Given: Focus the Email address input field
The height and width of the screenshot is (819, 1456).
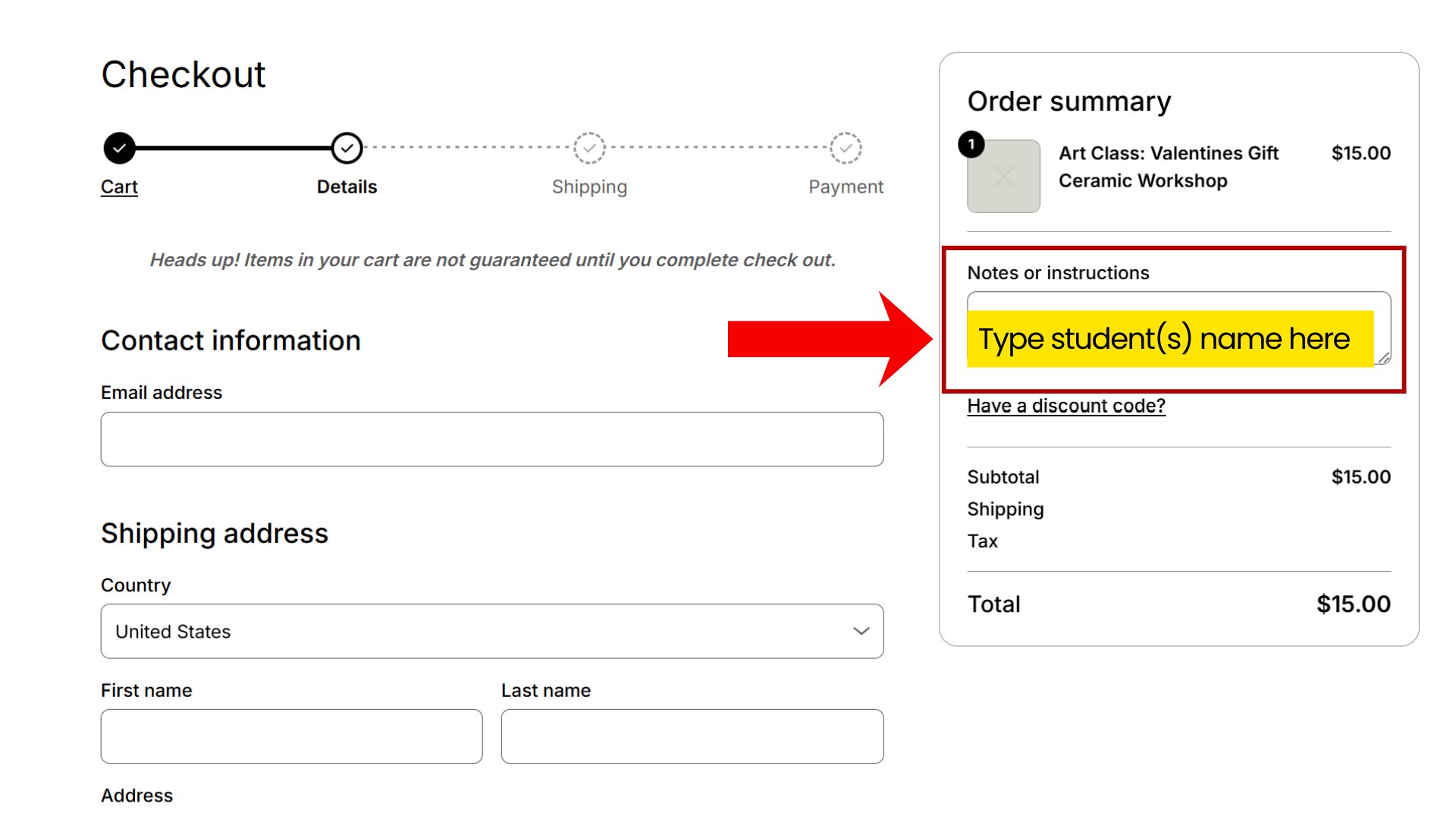Looking at the screenshot, I should pyautogui.click(x=491, y=439).
